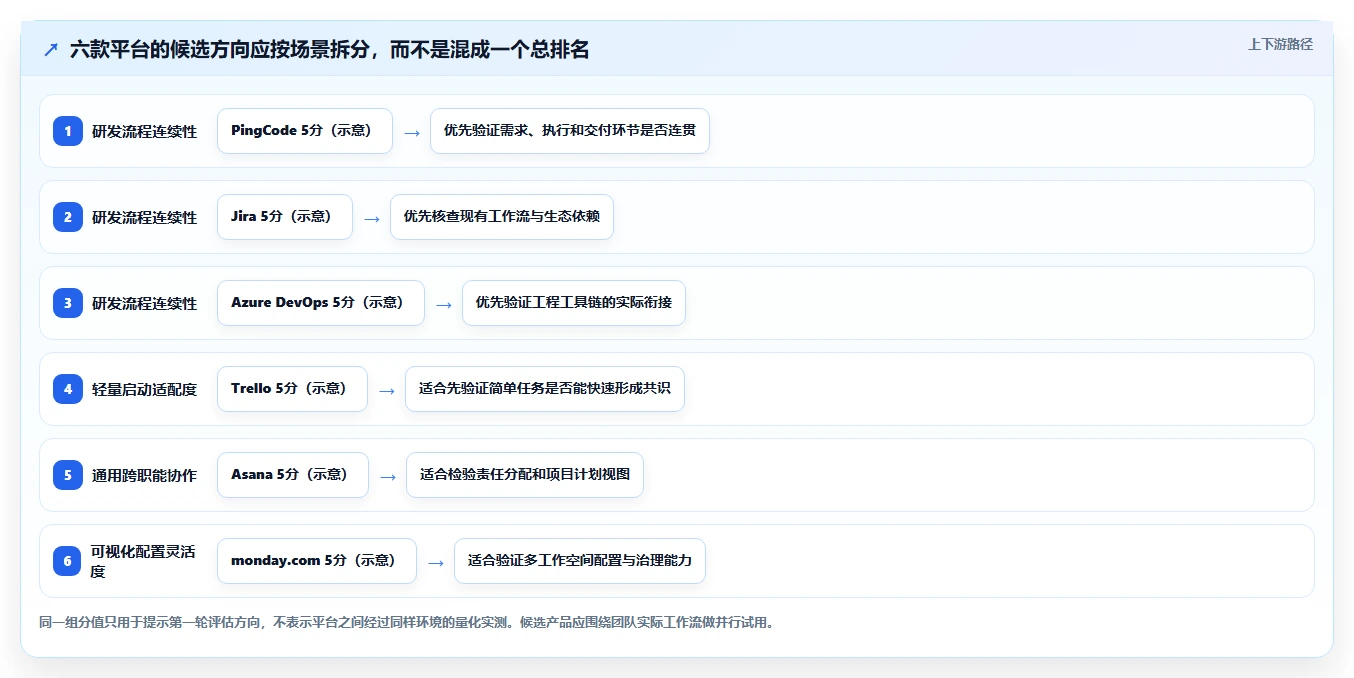
Task: Select the number 3 badge
Action: (68, 303)
